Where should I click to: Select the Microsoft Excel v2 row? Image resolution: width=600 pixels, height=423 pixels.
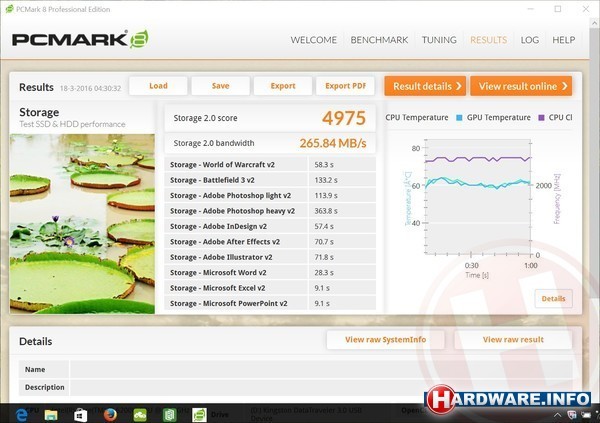pos(270,288)
